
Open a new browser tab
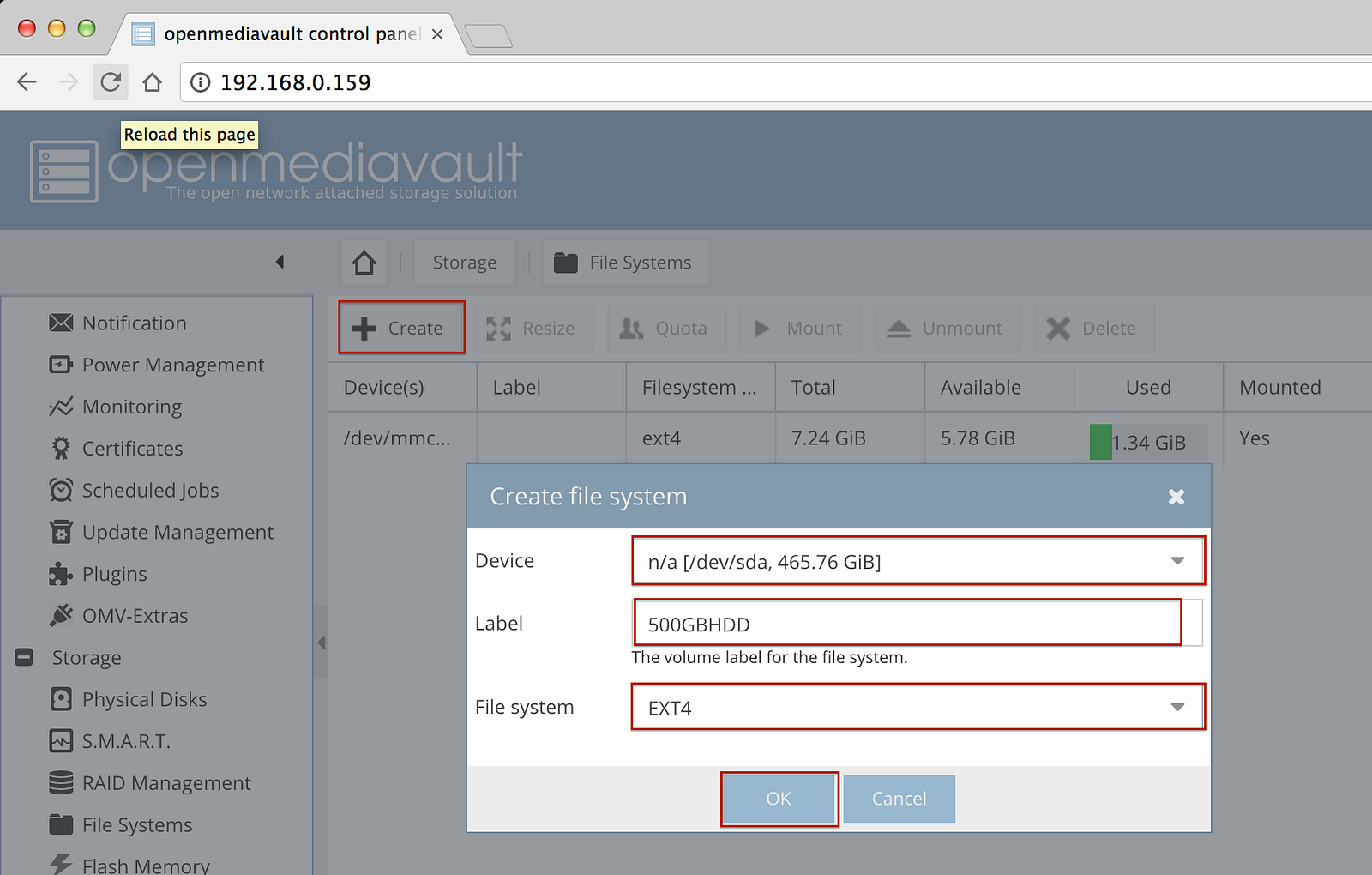point(488,35)
